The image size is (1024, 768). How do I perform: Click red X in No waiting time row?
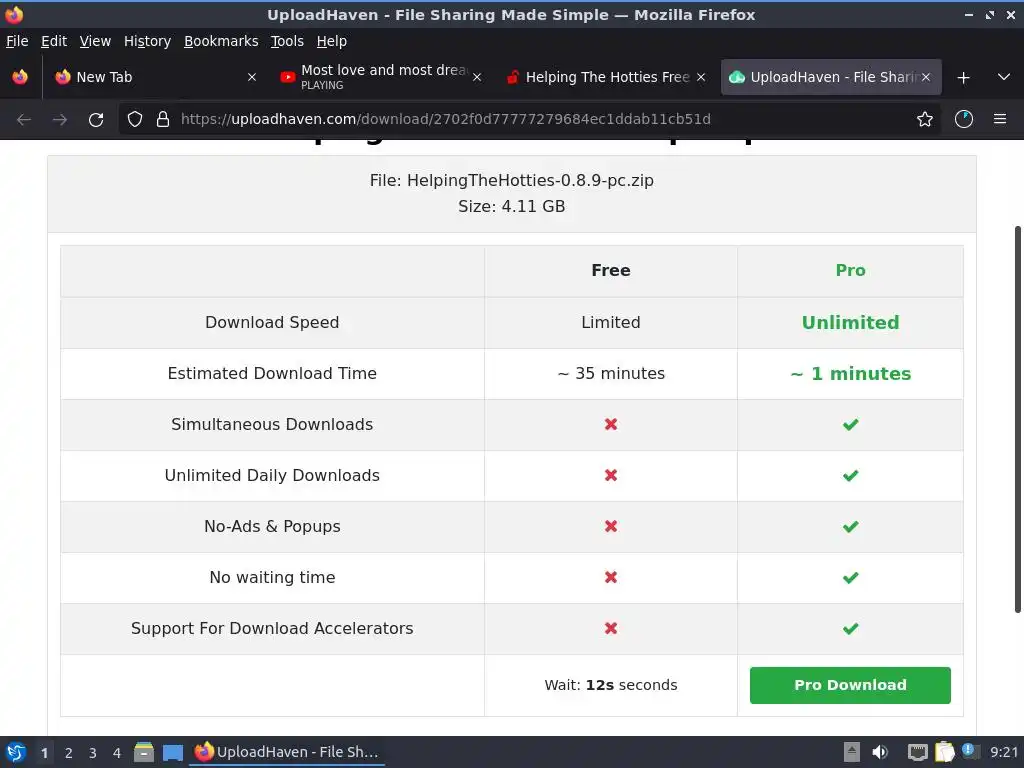pyautogui.click(x=611, y=577)
